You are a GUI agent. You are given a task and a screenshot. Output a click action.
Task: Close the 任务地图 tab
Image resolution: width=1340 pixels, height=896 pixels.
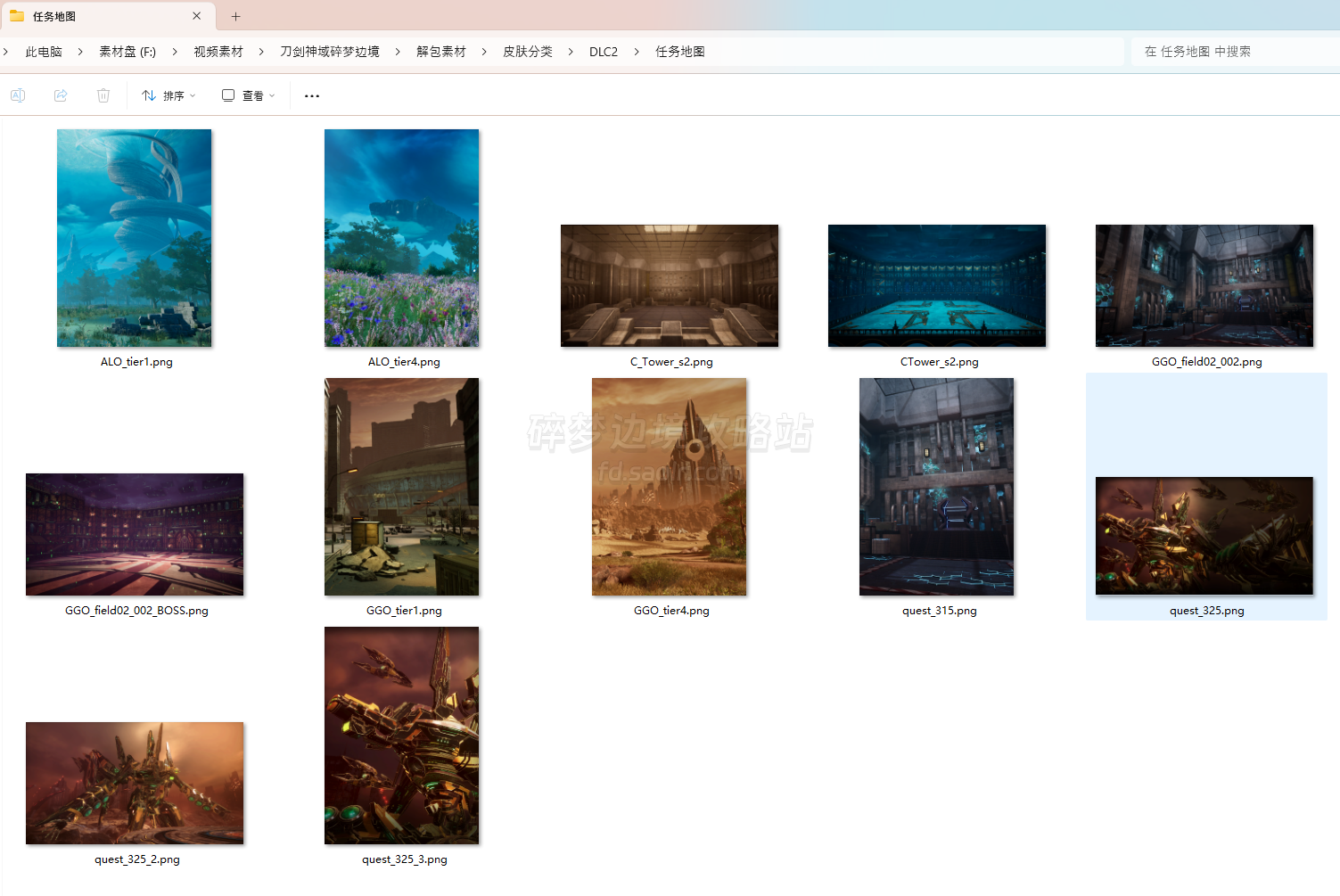pos(196,16)
